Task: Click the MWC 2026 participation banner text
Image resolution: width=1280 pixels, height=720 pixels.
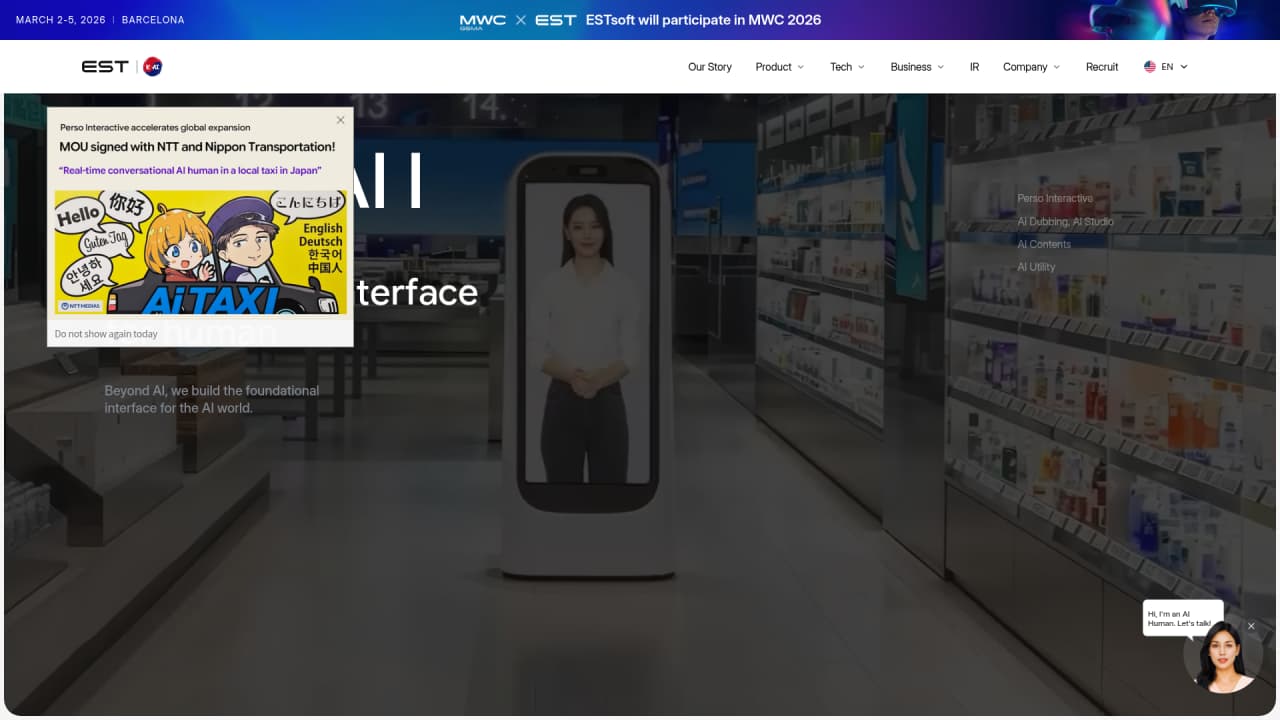Action: (704, 20)
